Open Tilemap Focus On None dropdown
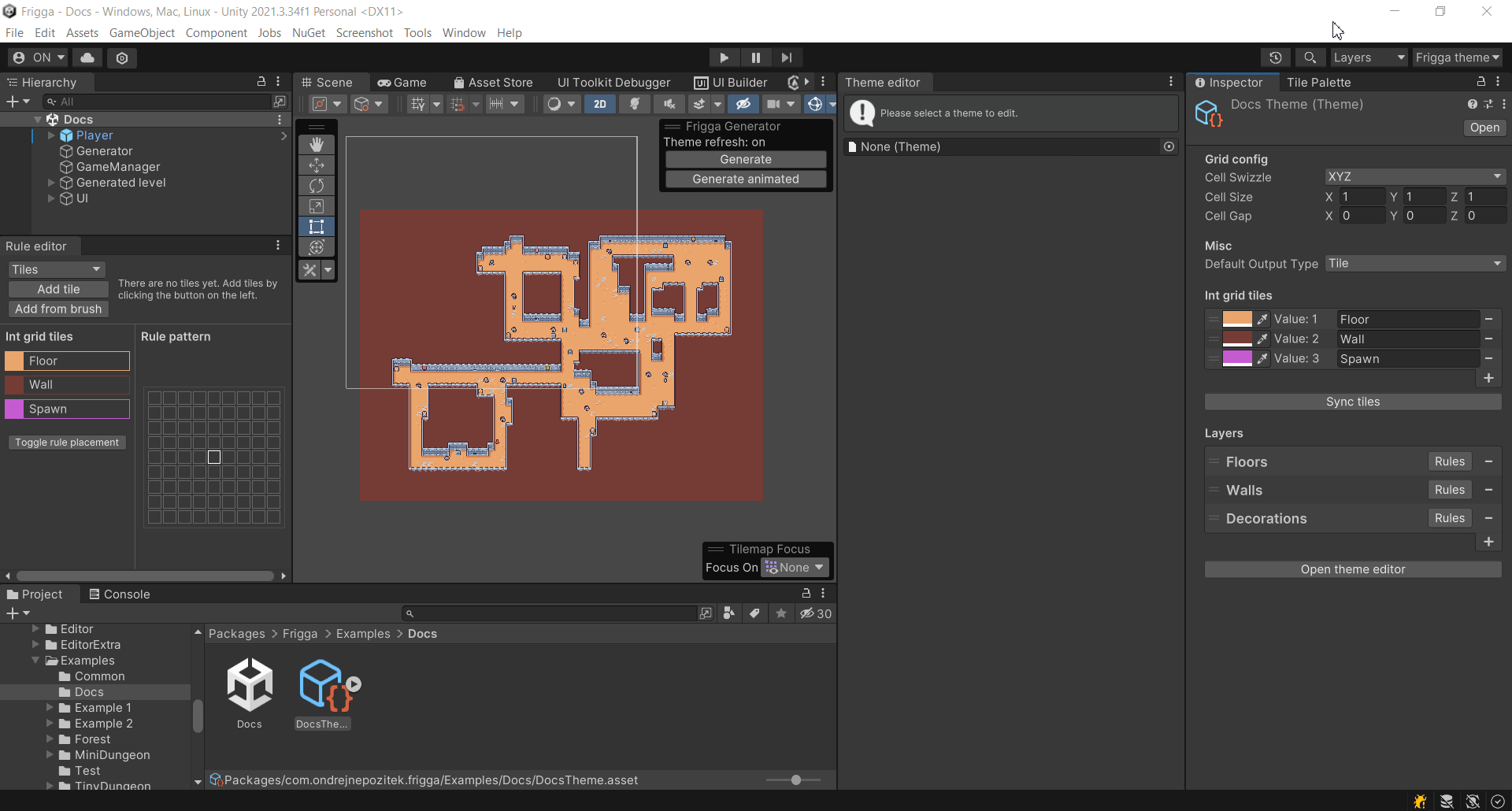This screenshot has height=811, width=1512. point(795,568)
